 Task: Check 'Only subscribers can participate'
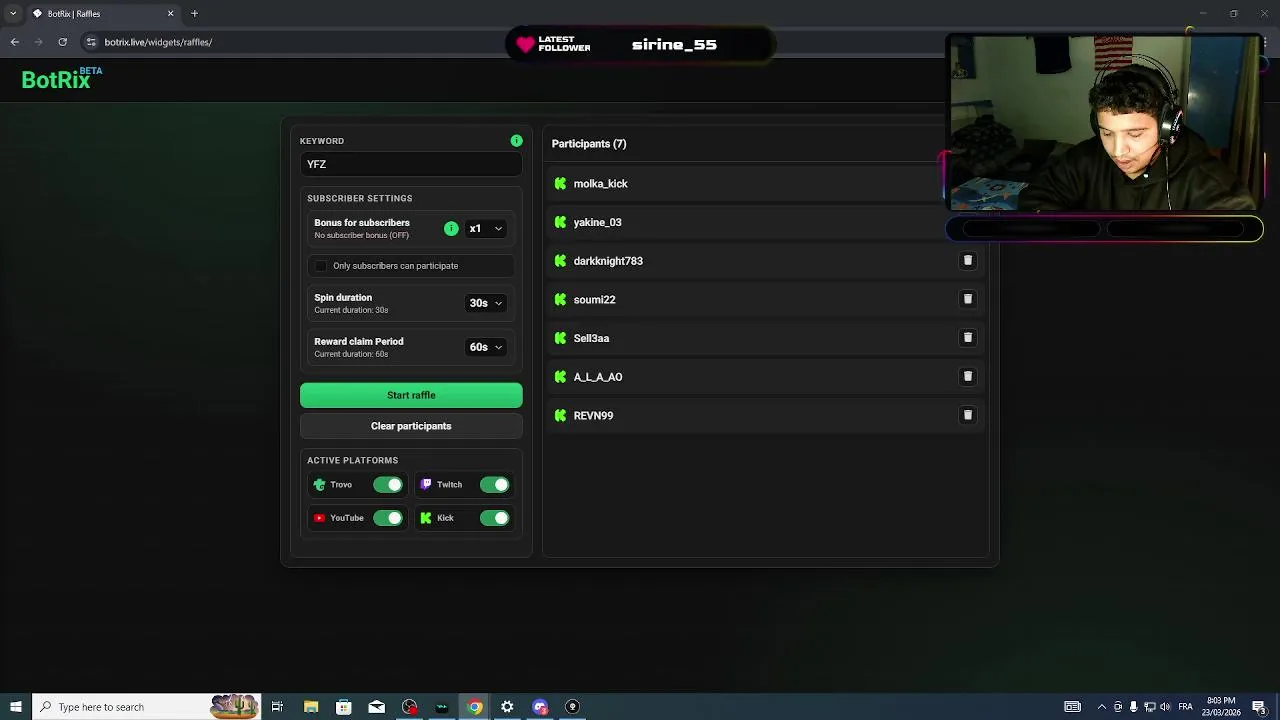coord(320,266)
